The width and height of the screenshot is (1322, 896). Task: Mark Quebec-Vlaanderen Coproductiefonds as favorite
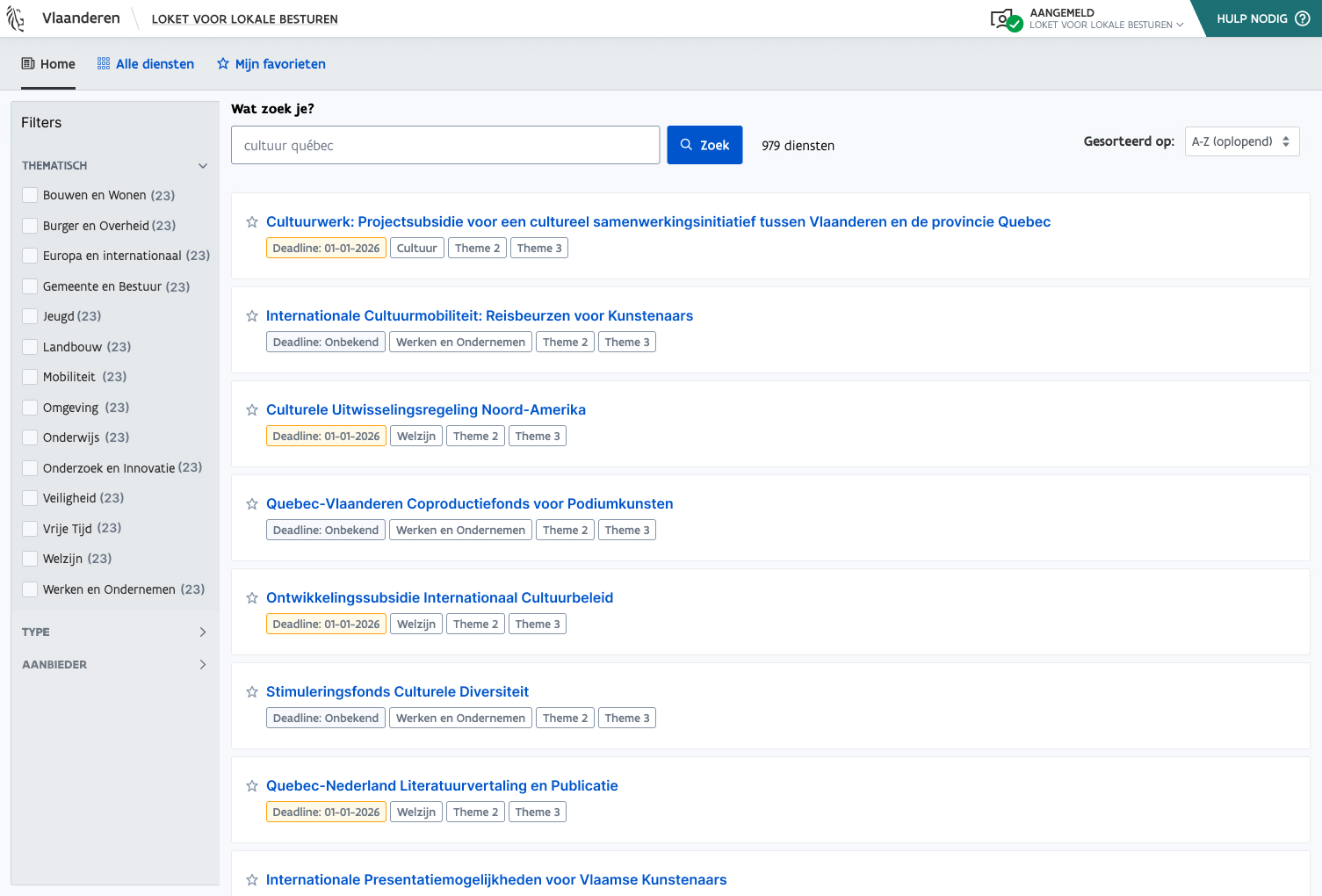(x=252, y=504)
